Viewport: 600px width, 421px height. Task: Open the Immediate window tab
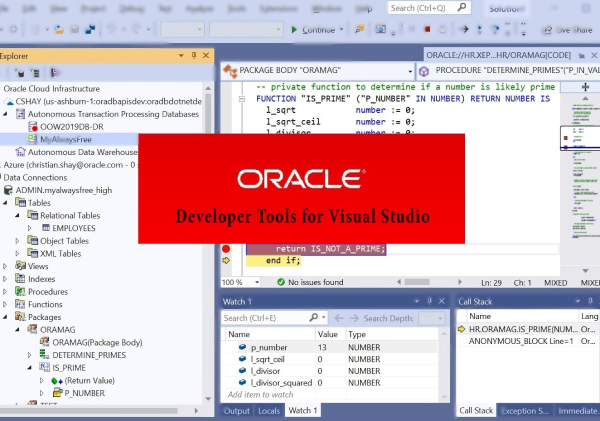point(578,411)
